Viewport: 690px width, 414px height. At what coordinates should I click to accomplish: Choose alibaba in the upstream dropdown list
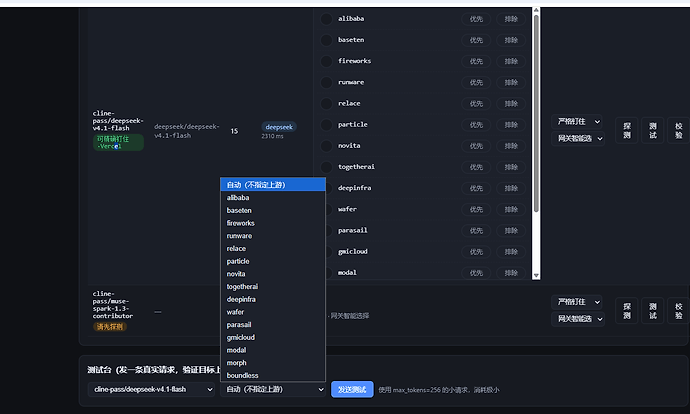(x=273, y=198)
